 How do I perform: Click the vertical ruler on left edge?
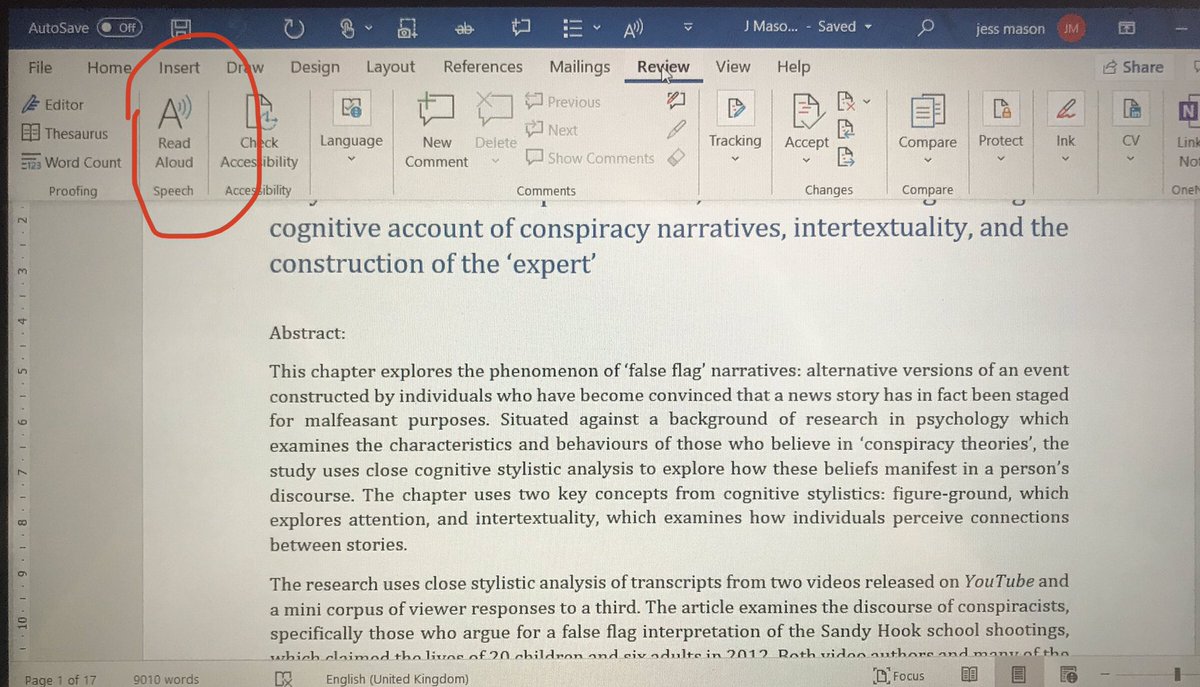coord(24,430)
